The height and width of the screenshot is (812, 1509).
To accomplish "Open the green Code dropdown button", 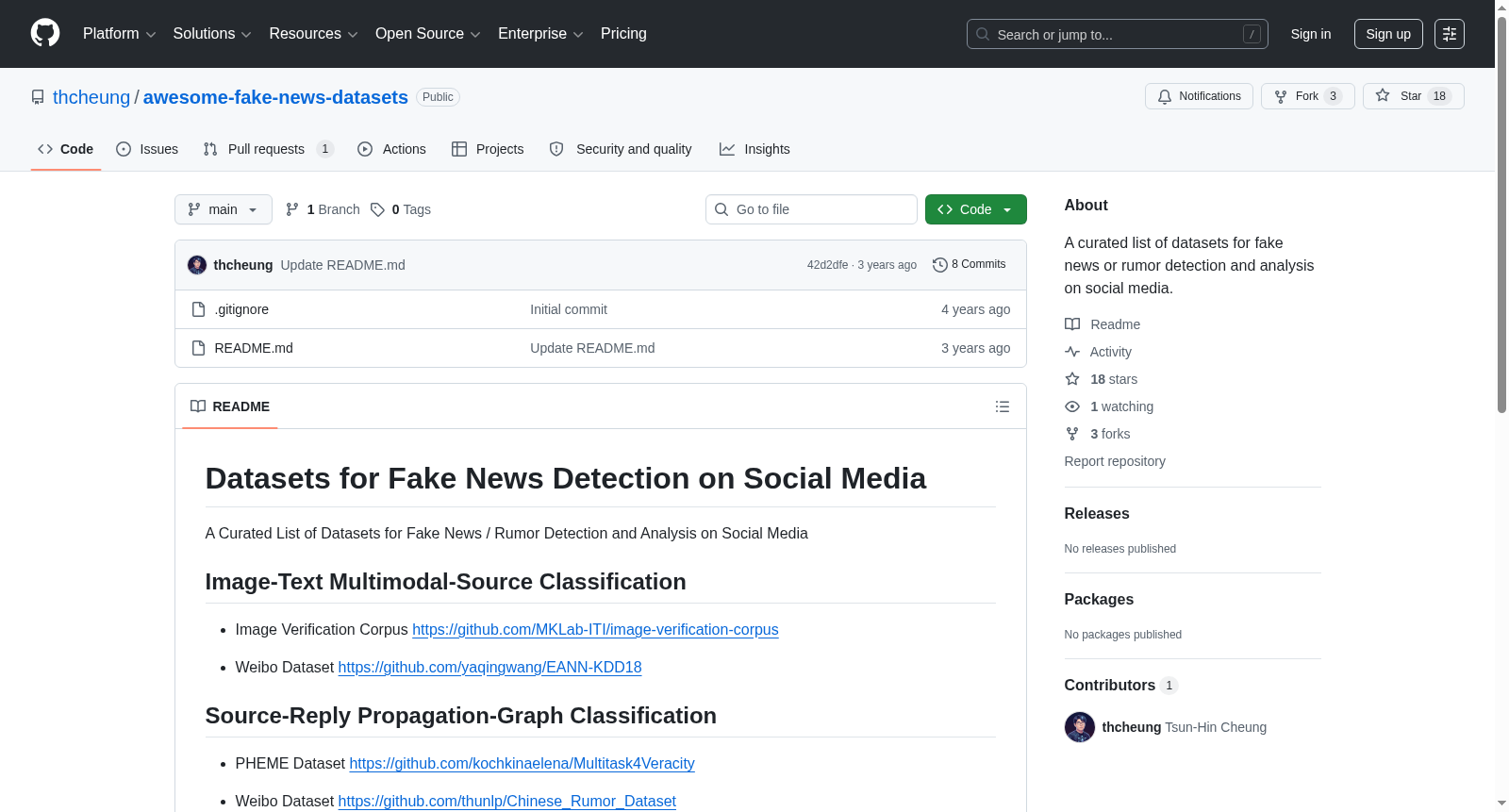I will [x=976, y=209].
